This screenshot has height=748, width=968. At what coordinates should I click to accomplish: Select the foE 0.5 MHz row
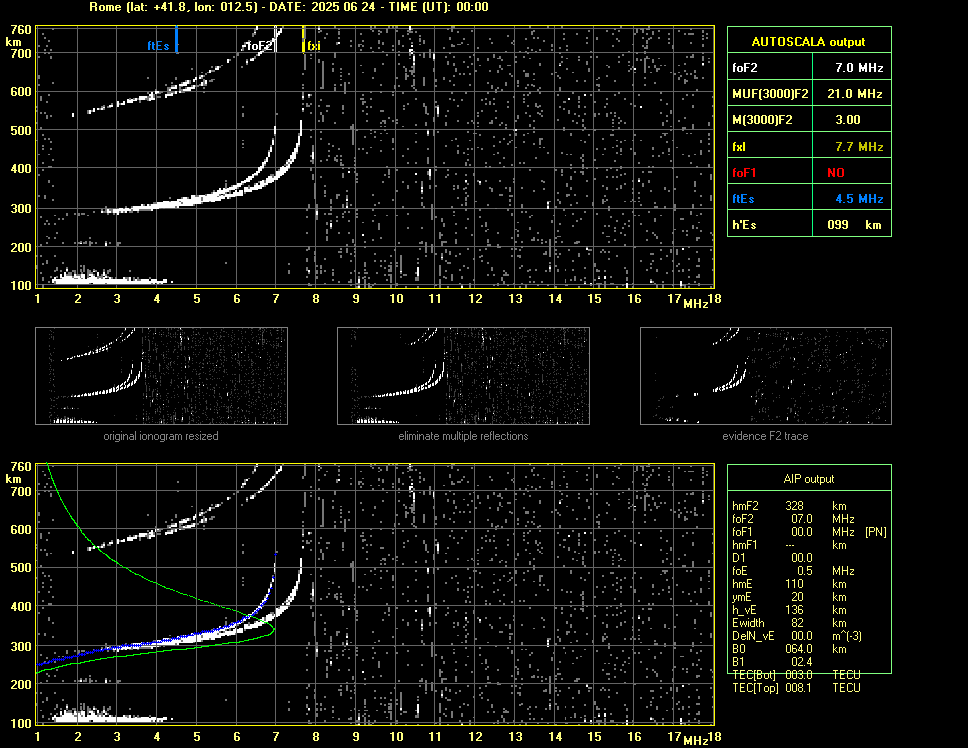[793, 571]
